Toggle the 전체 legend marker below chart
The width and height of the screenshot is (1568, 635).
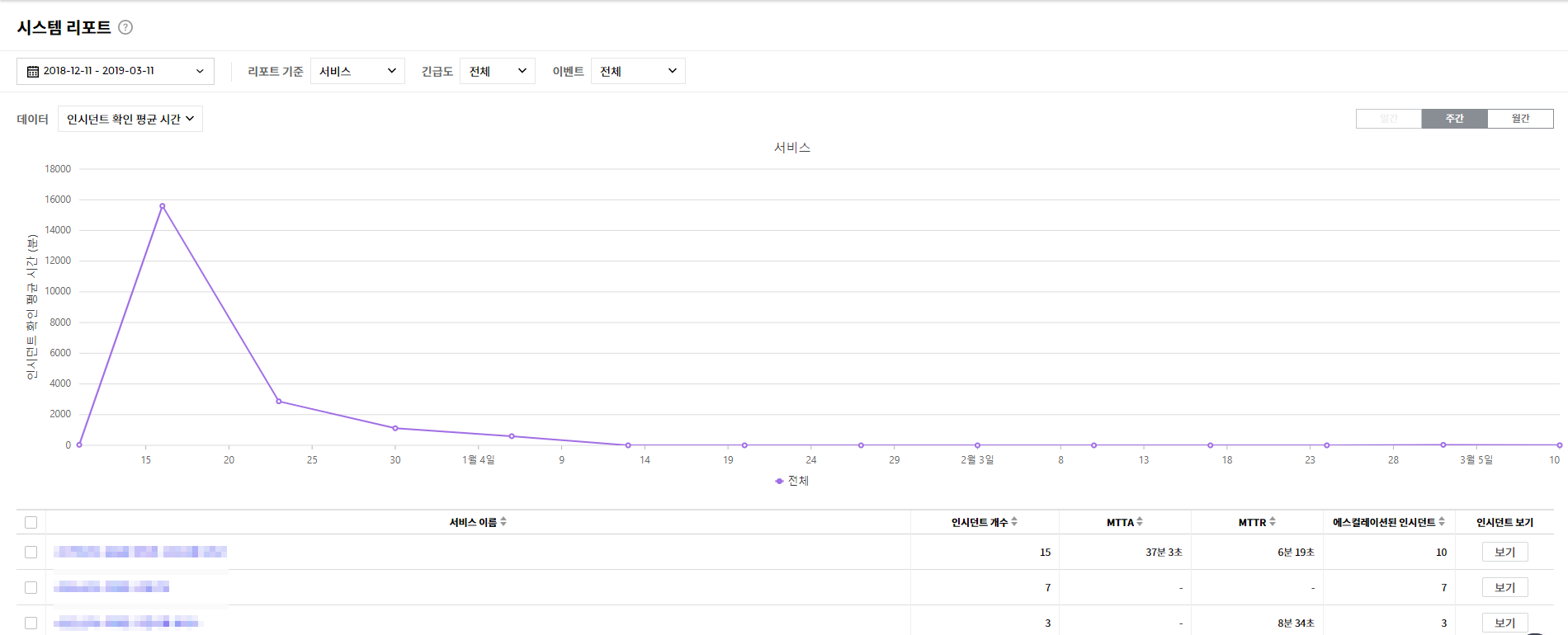pyautogui.click(x=779, y=481)
